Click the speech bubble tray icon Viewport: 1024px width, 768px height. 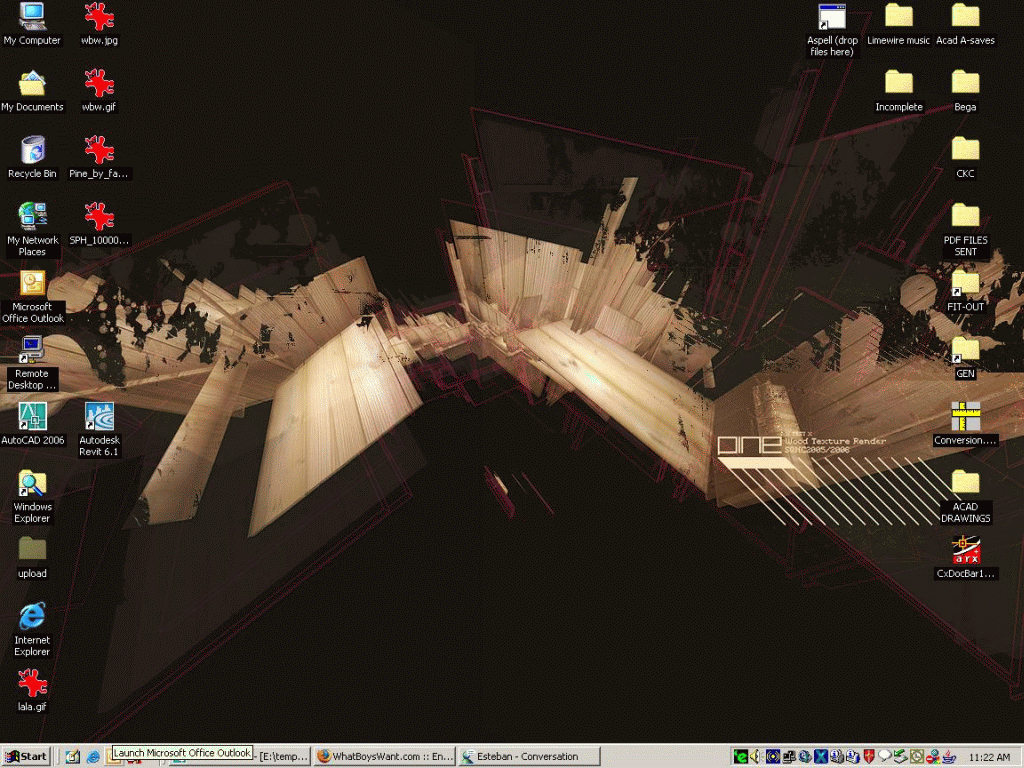click(x=884, y=756)
